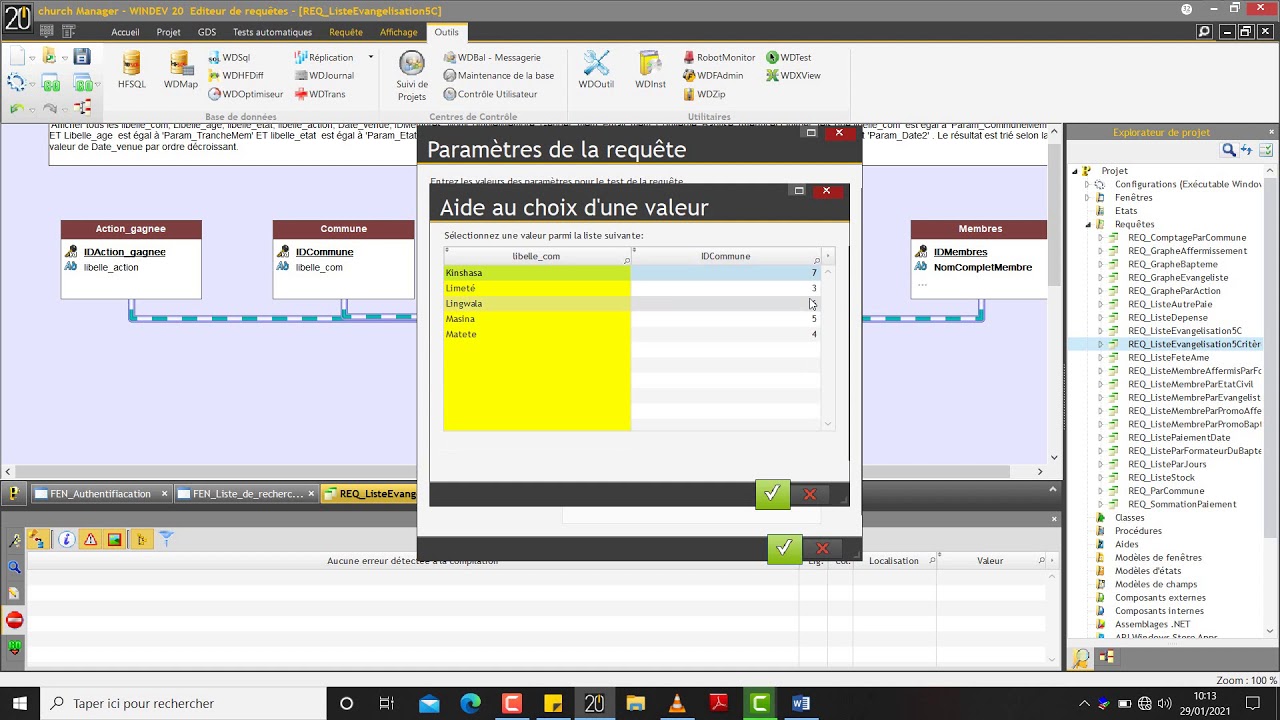Open WDXView utility
Screen dimensions: 1280x720
794,76
